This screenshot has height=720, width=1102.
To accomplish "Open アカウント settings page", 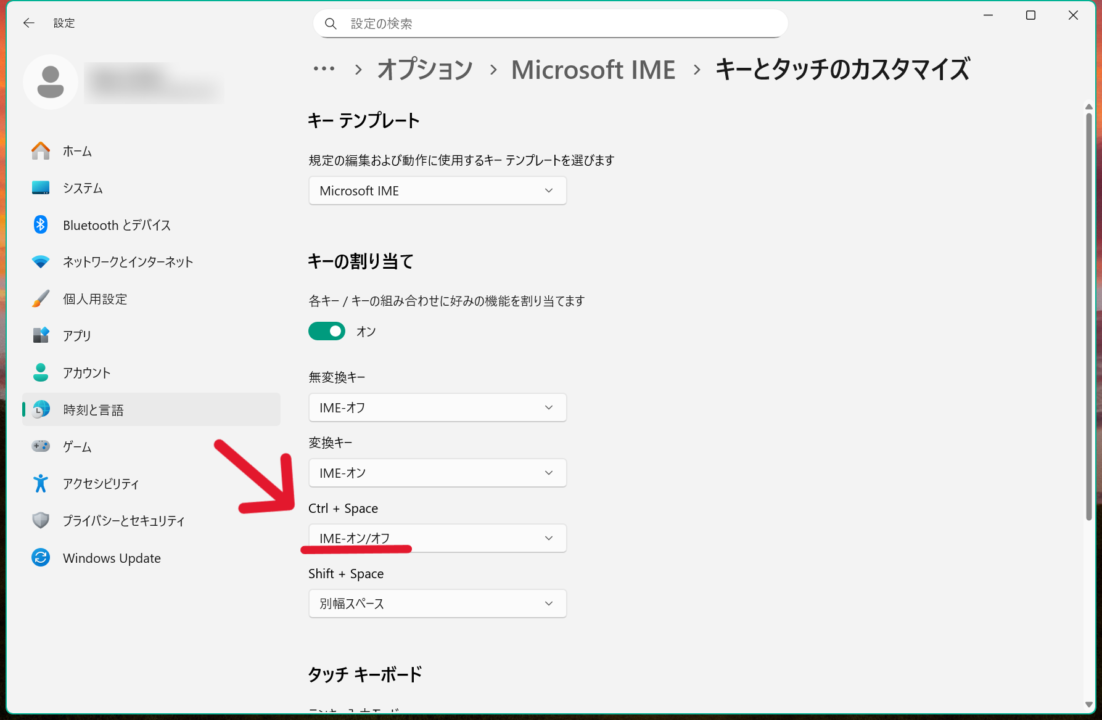I will coord(151,373).
